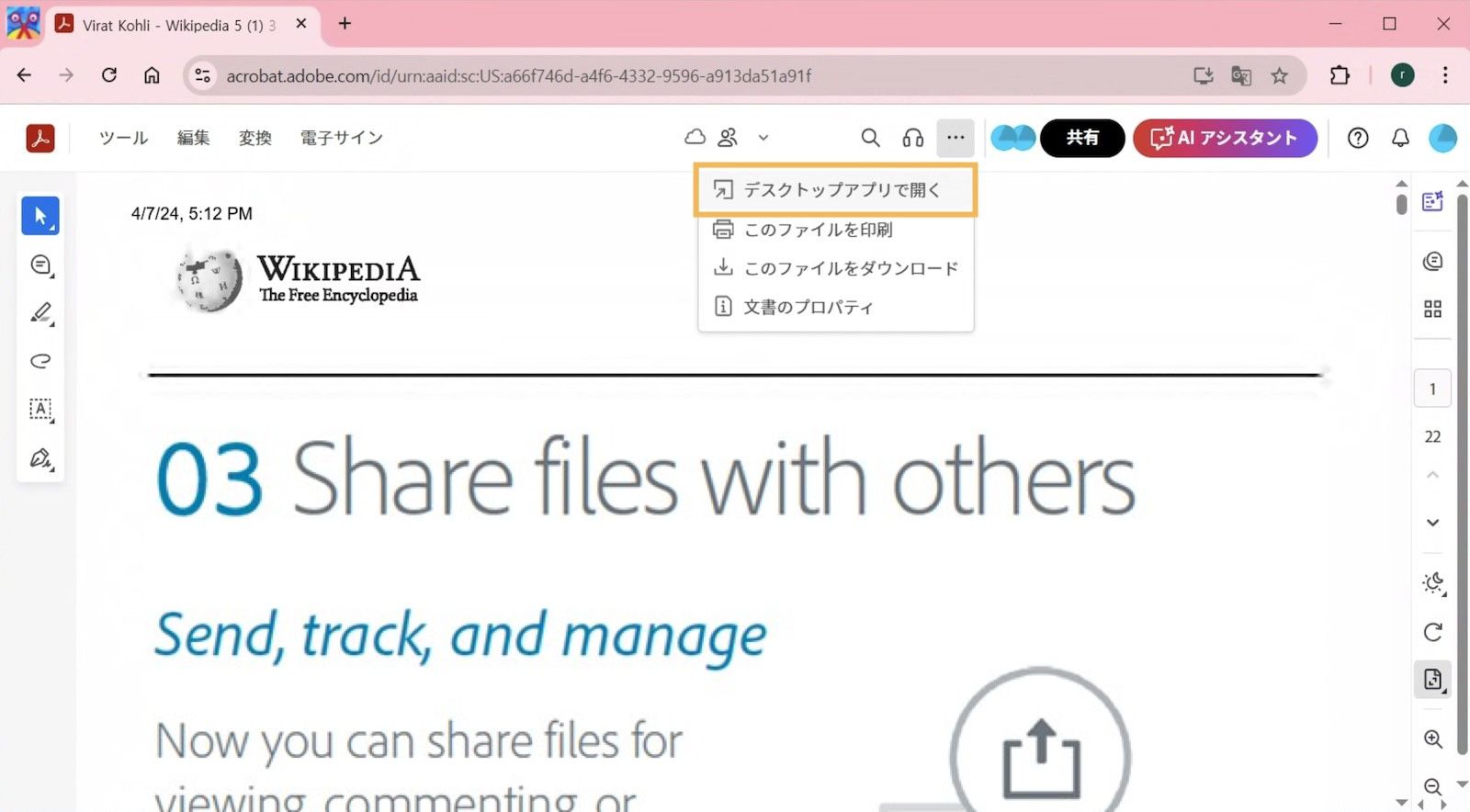This screenshot has width=1470, height=812.
Task: Open the 変換 menu
Action: click(254, 138)
